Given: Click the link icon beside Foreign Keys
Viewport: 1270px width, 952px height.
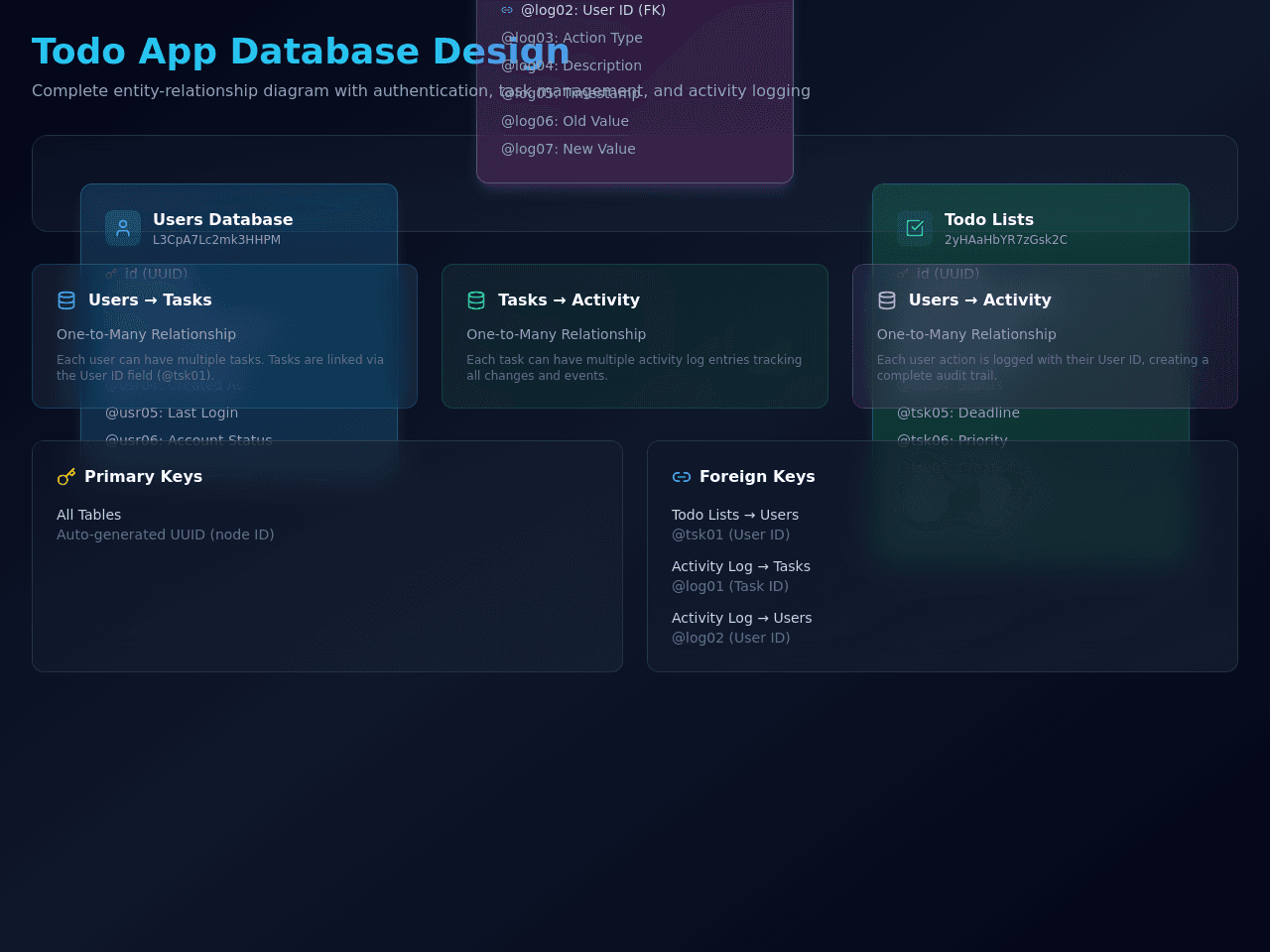Looking at the screenshot, I should pos(682,477).
